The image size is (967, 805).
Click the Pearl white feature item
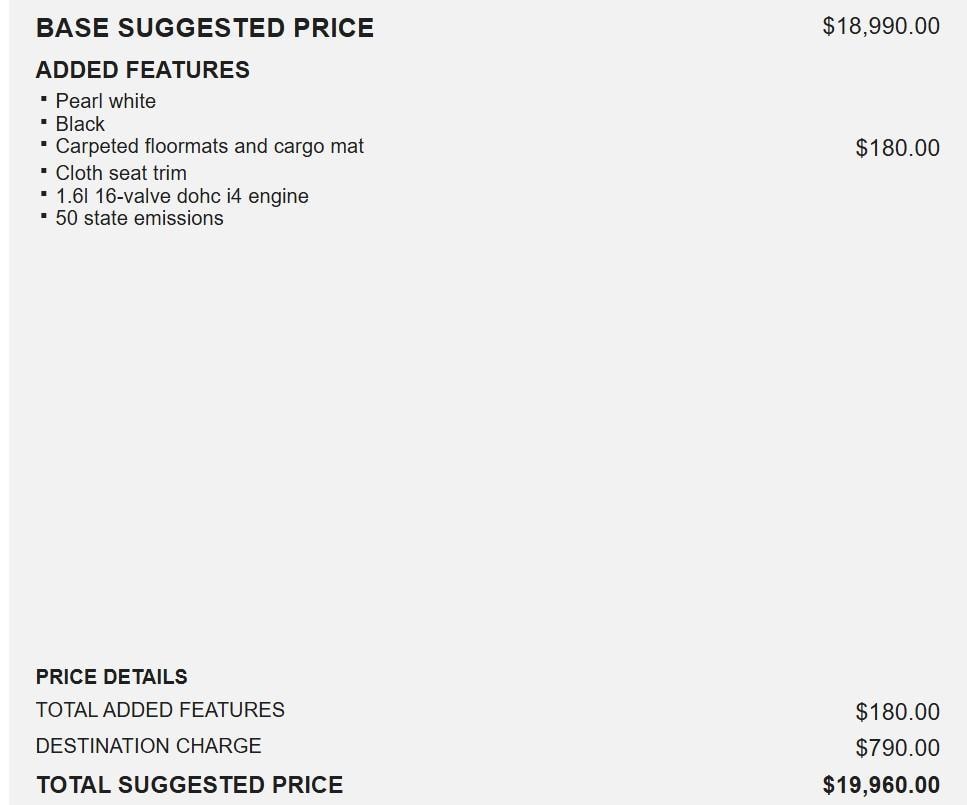105,101
